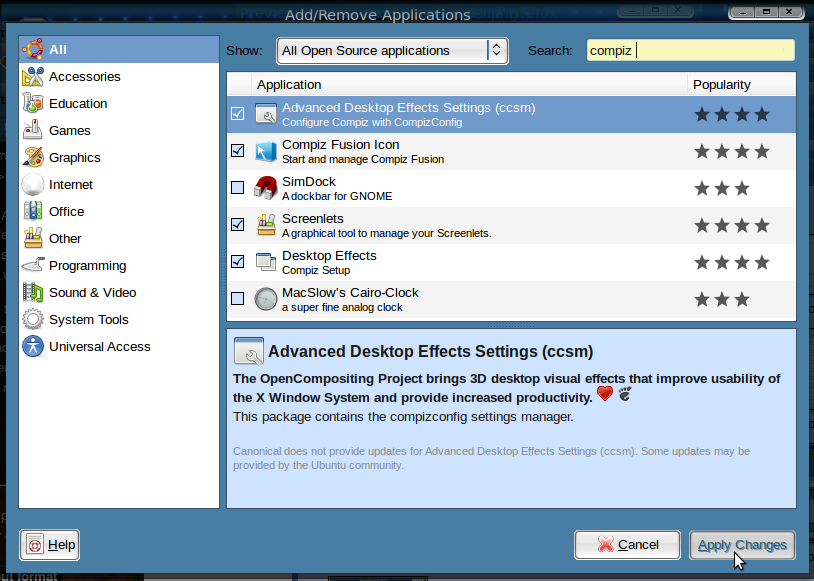814x581 pixels.
Task: Click the pane divider handle below the list
Action: pos(511,325)
